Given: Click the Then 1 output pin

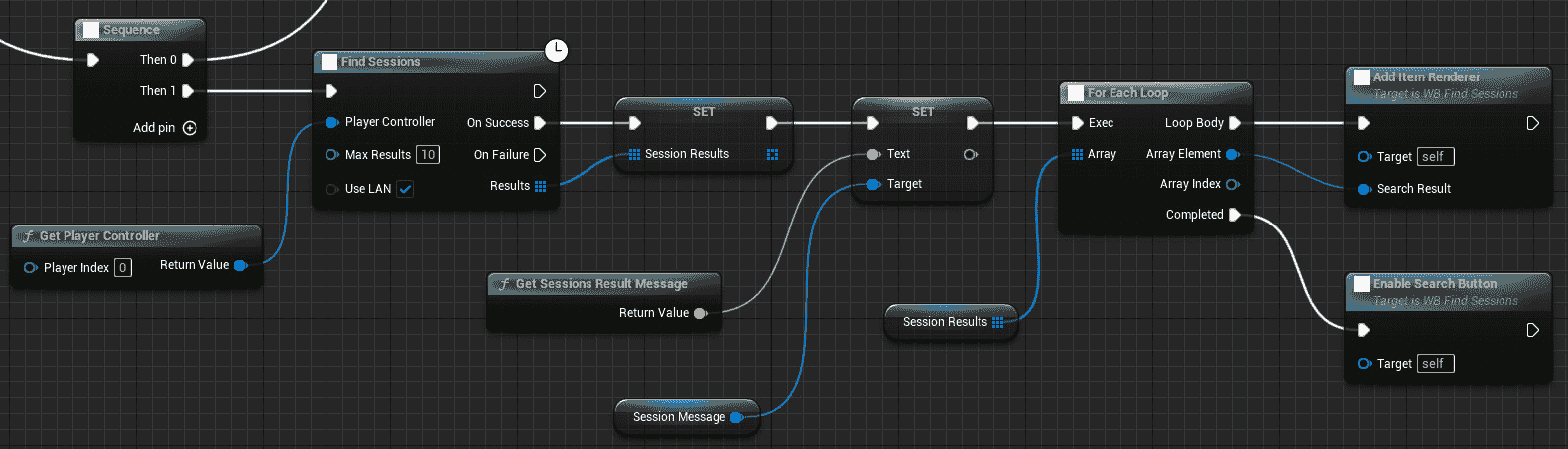Looking at the screenshot, I should 188,91.
